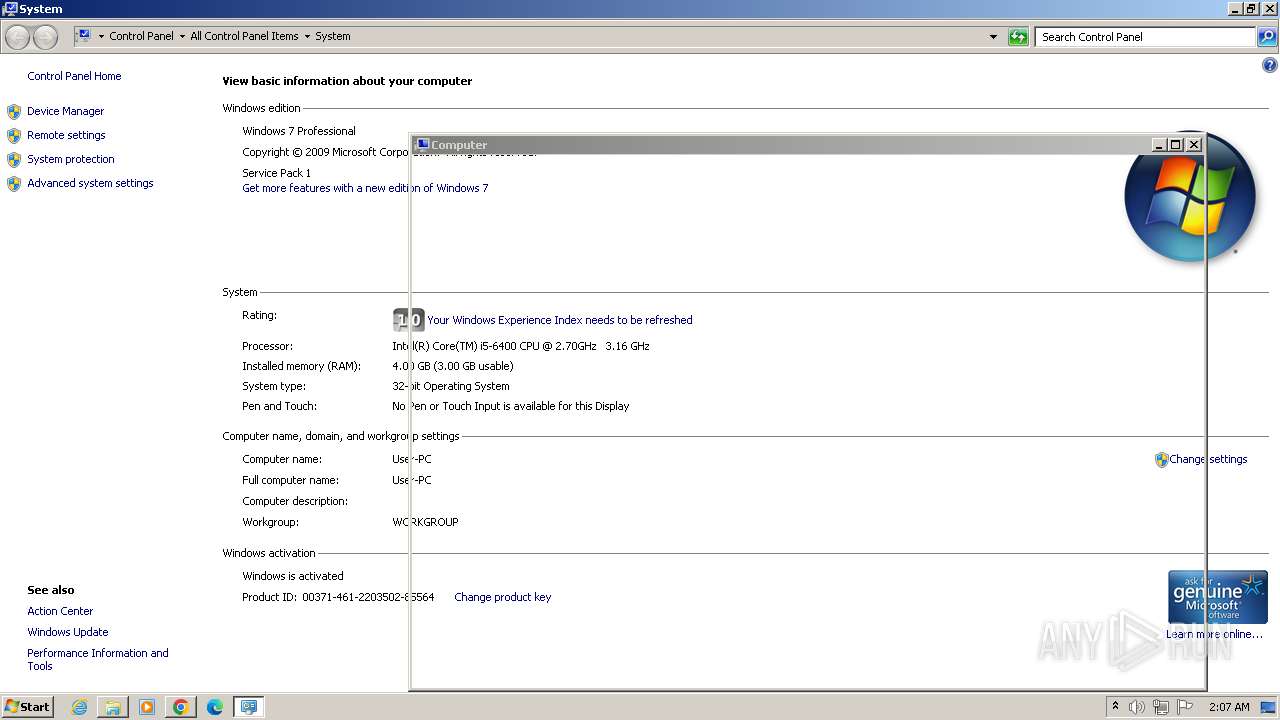Click the search magnifier icon
This screenshot has height=720, width=1280.
[1267, 37]
